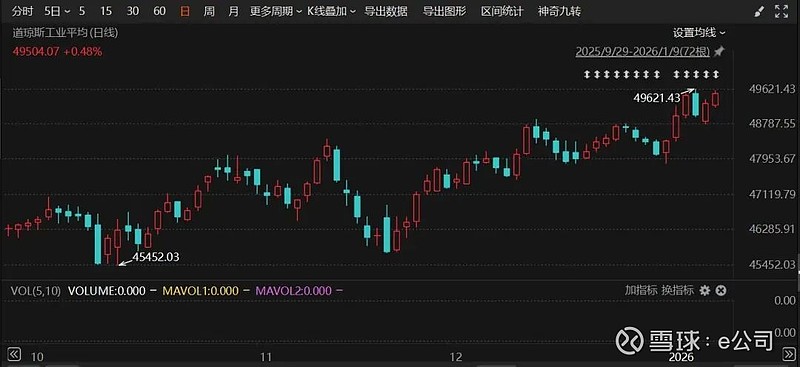Viewport: 800px width, 367px height.
Task: Click the 12 month axis marker
Action: point(456,356)
